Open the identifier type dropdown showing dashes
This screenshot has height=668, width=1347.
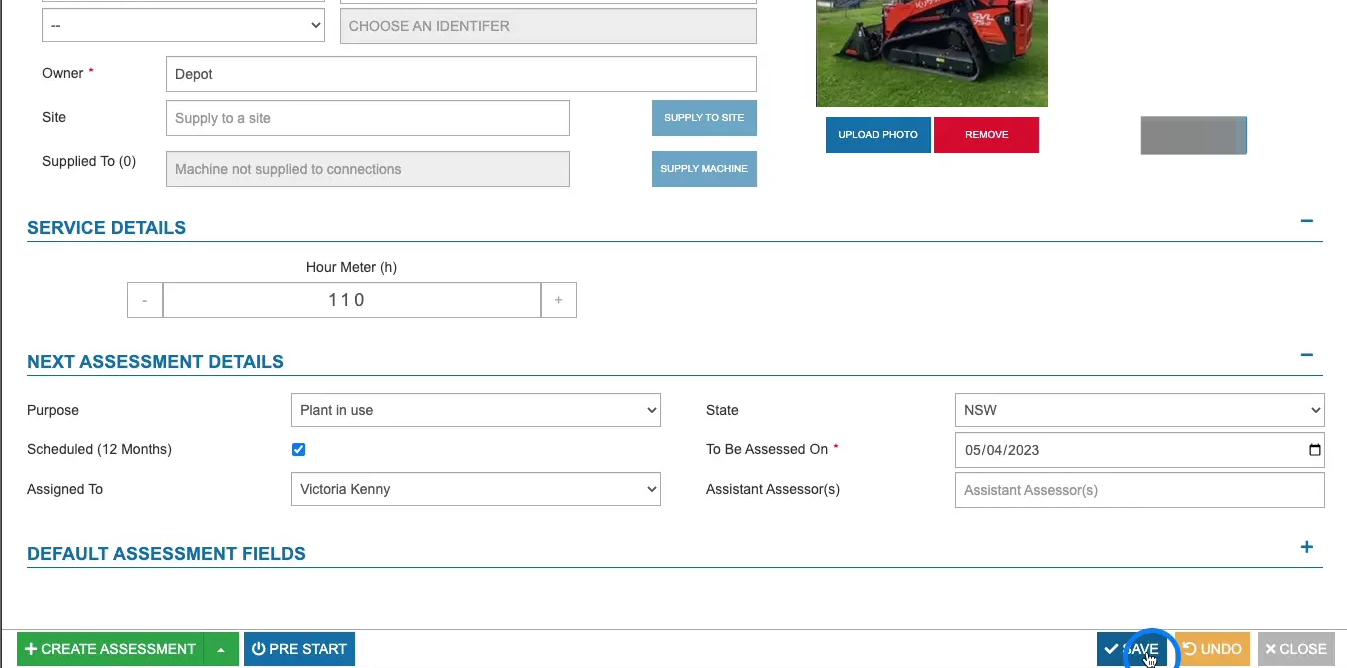pyautogui.click(x=183, y=26)
